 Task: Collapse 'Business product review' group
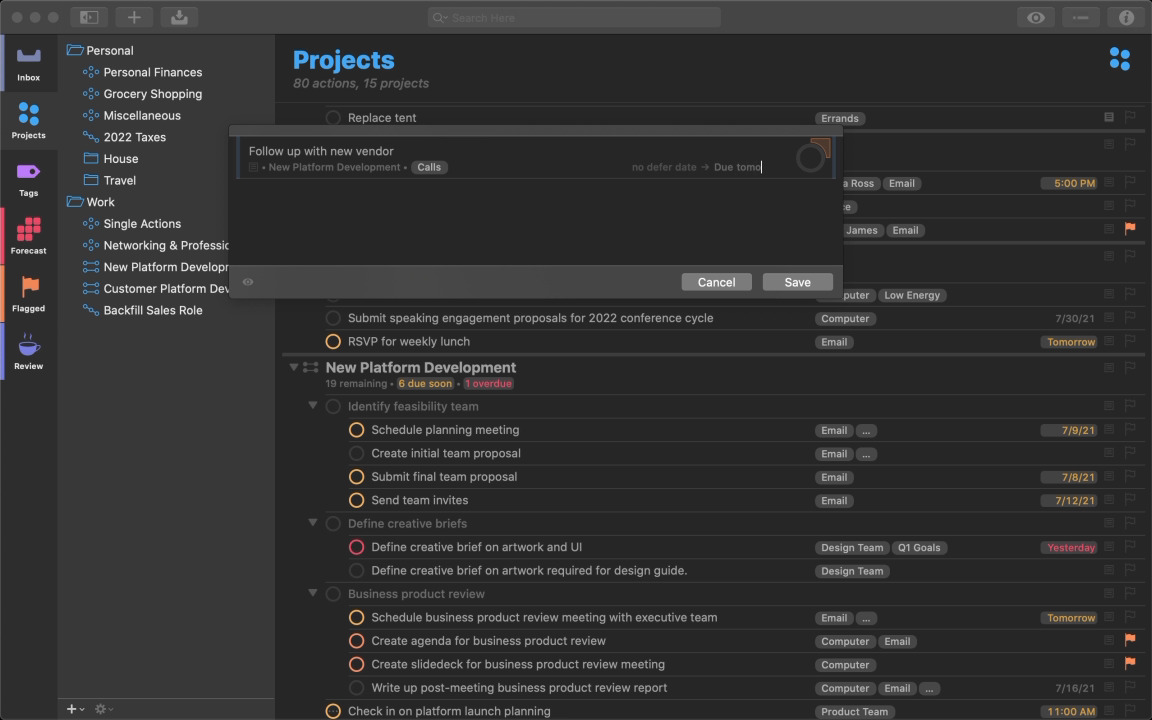313,594
